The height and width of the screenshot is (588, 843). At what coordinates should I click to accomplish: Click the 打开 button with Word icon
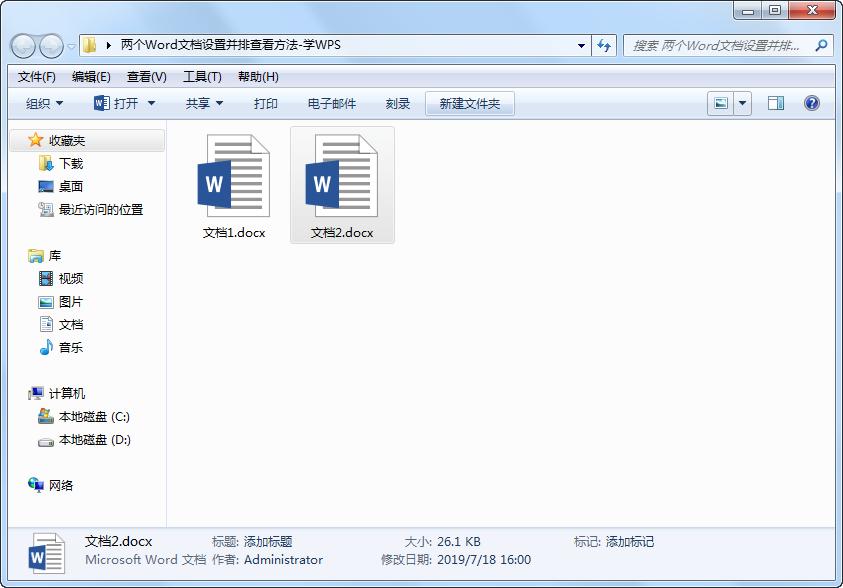coord(116,103)
